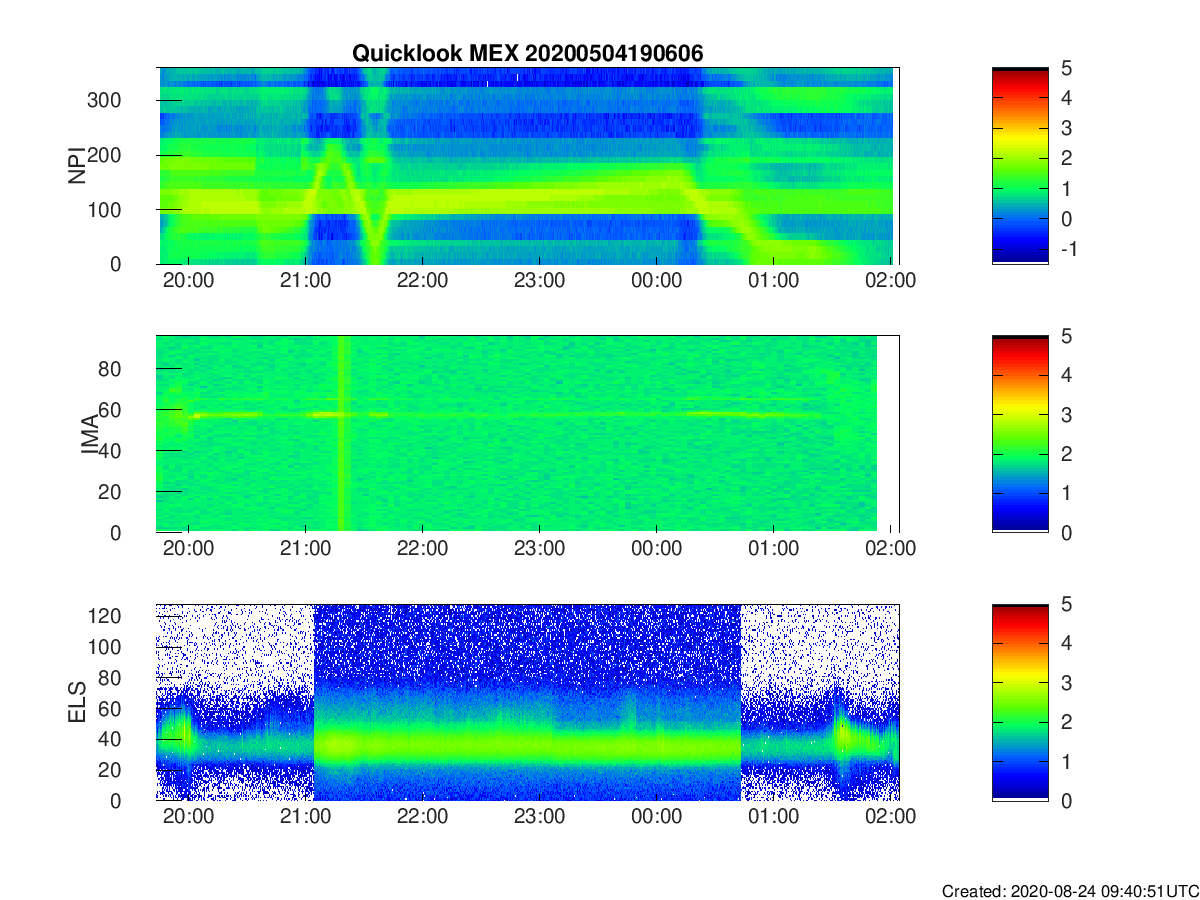Viewport: 1200px width, 900px height.
Task: Click the 1 label on the ELS colorbar
Action: point(1066,761)
